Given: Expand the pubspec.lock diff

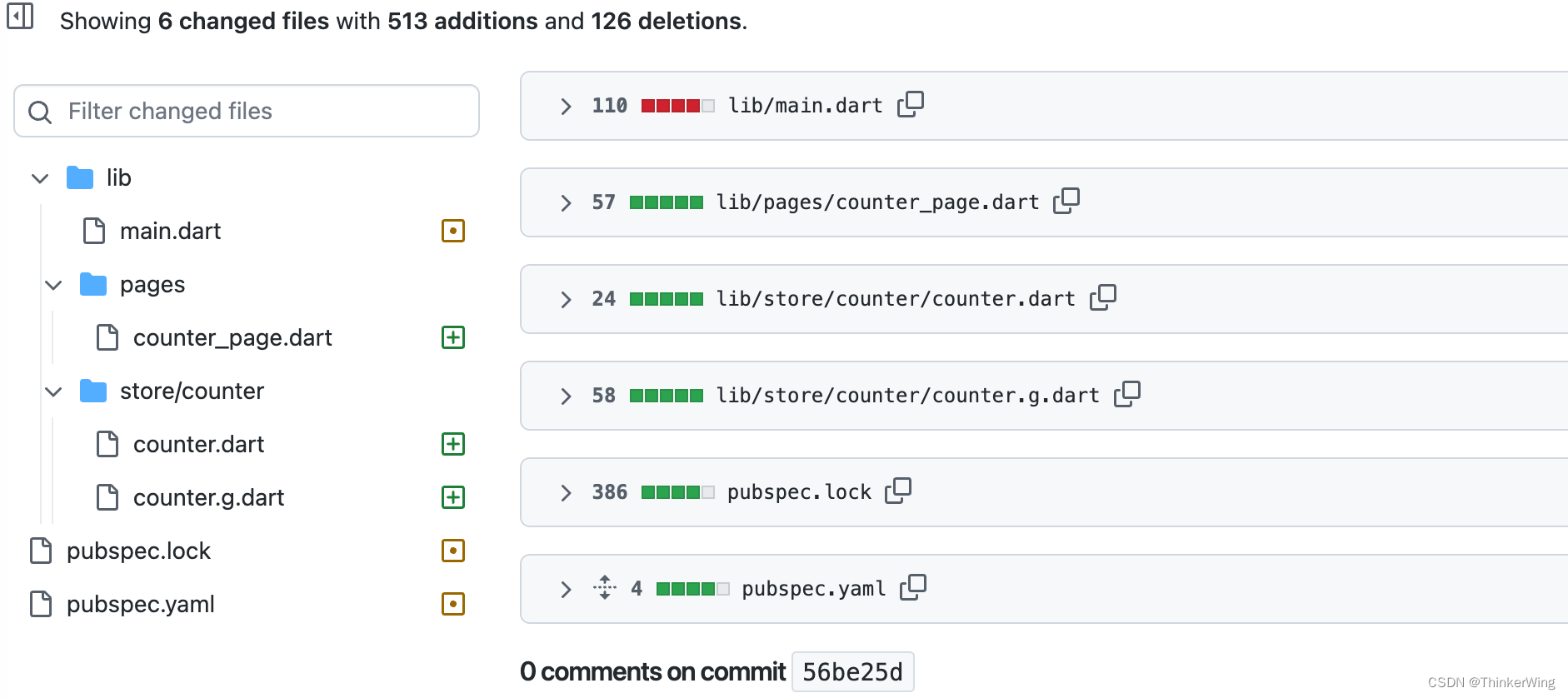Looking at the screenshot, I should click(x=566, y=492).
